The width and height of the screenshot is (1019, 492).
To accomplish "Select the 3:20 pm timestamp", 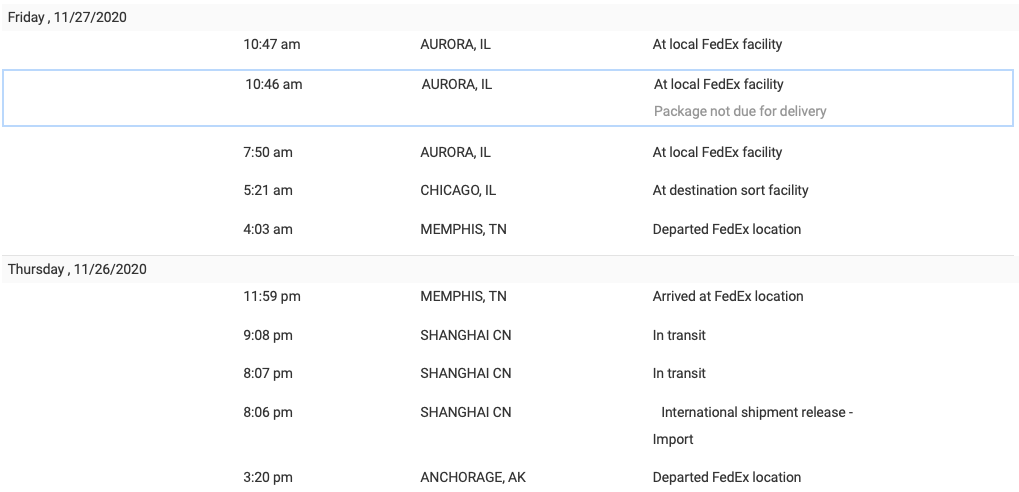I will coord(268,477).
